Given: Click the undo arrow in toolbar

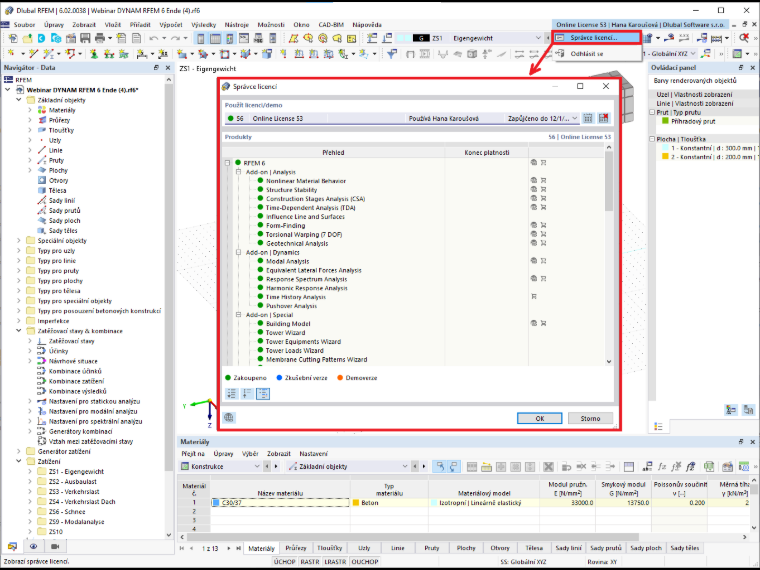Looking at the screenshot, I should click(x=154, y=38).
